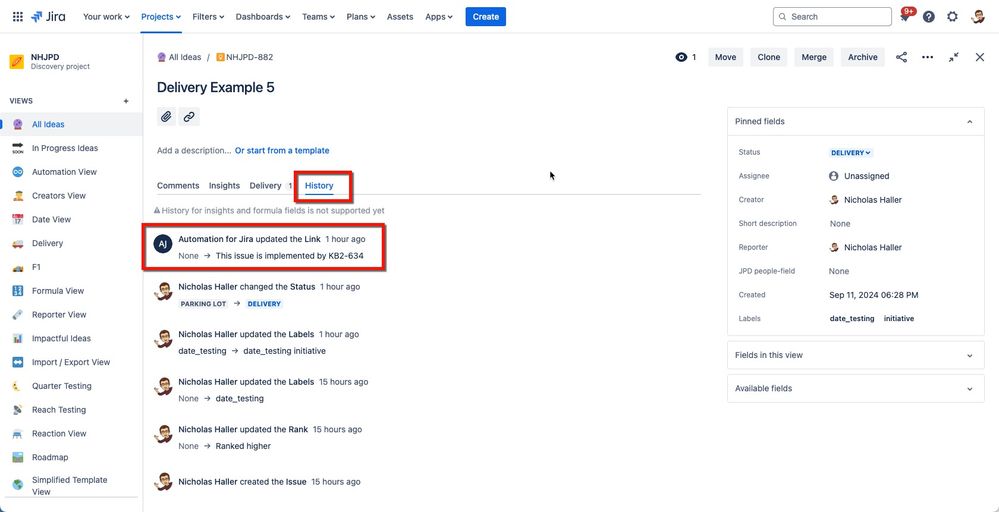Open the Reaction View

[x=59, y=434]
